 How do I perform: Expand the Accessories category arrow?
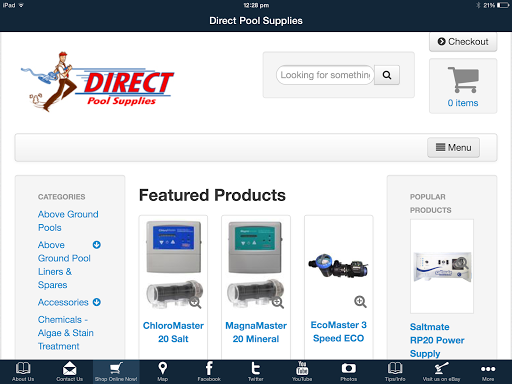97,302
